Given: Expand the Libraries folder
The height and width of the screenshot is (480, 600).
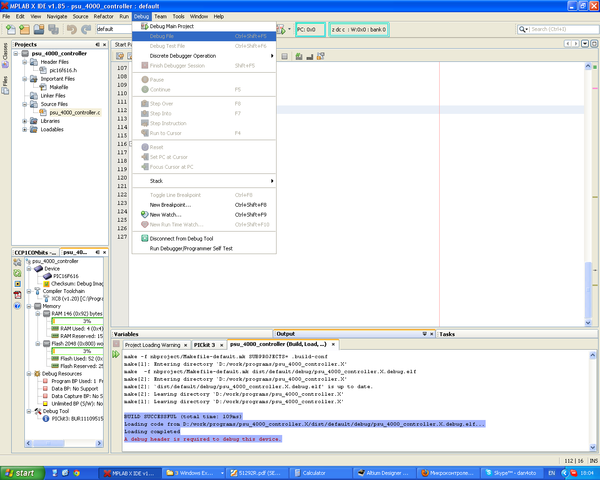Looking at the screenshot, I should (x=24, y=121).
